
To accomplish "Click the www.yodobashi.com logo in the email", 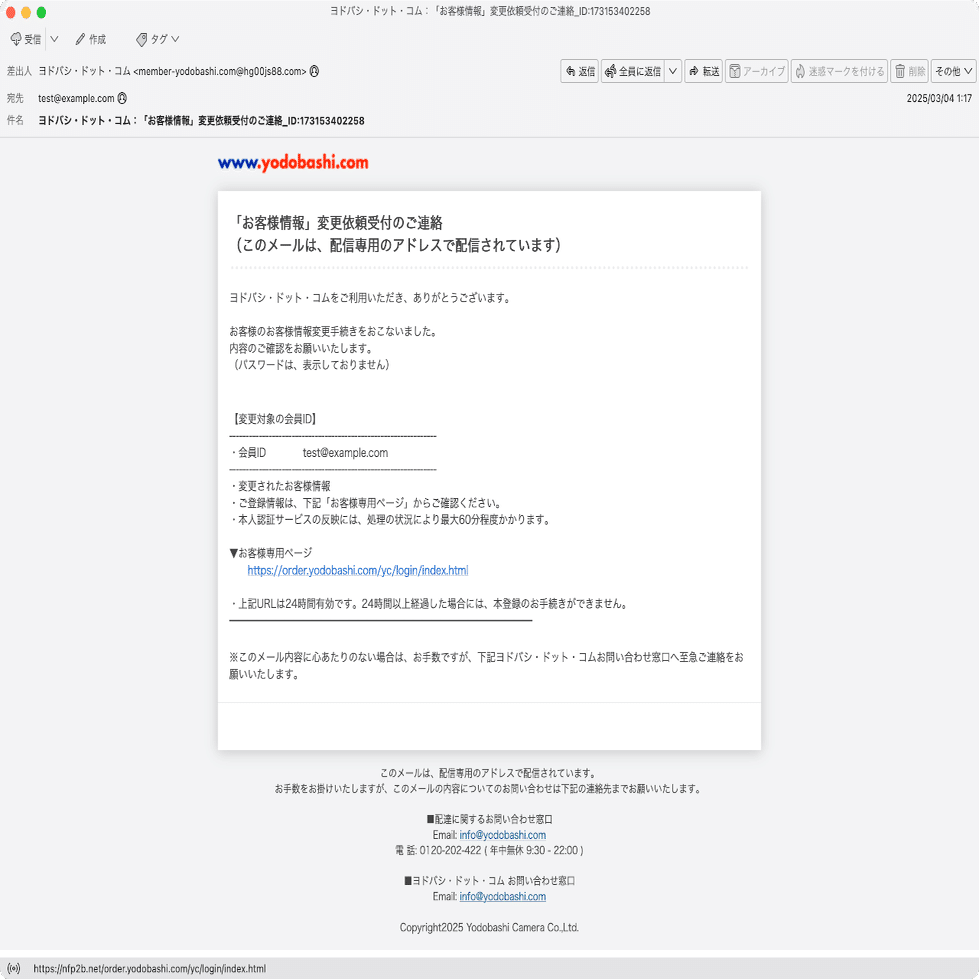I will (x=293, y=162).
